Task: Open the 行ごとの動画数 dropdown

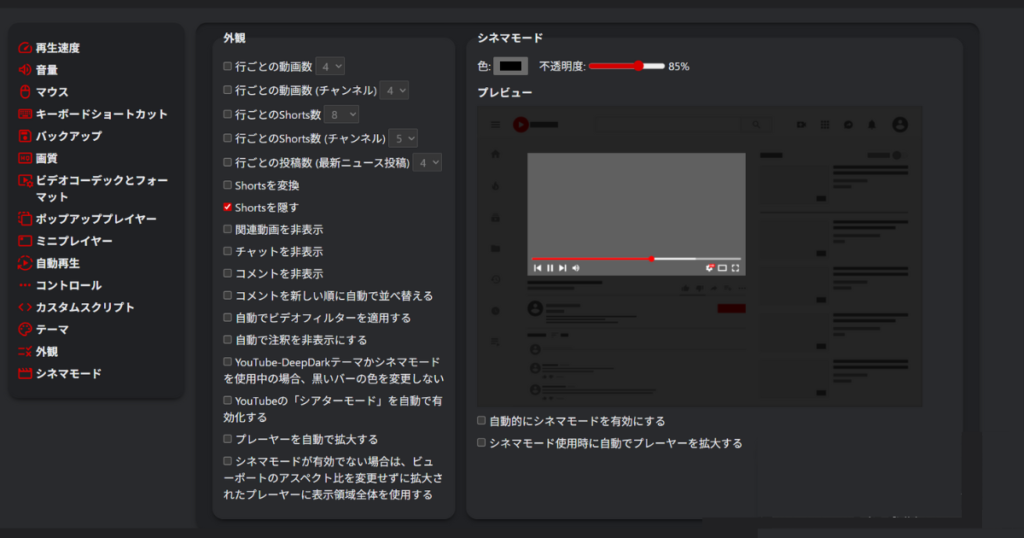Action: coord(330,66)
